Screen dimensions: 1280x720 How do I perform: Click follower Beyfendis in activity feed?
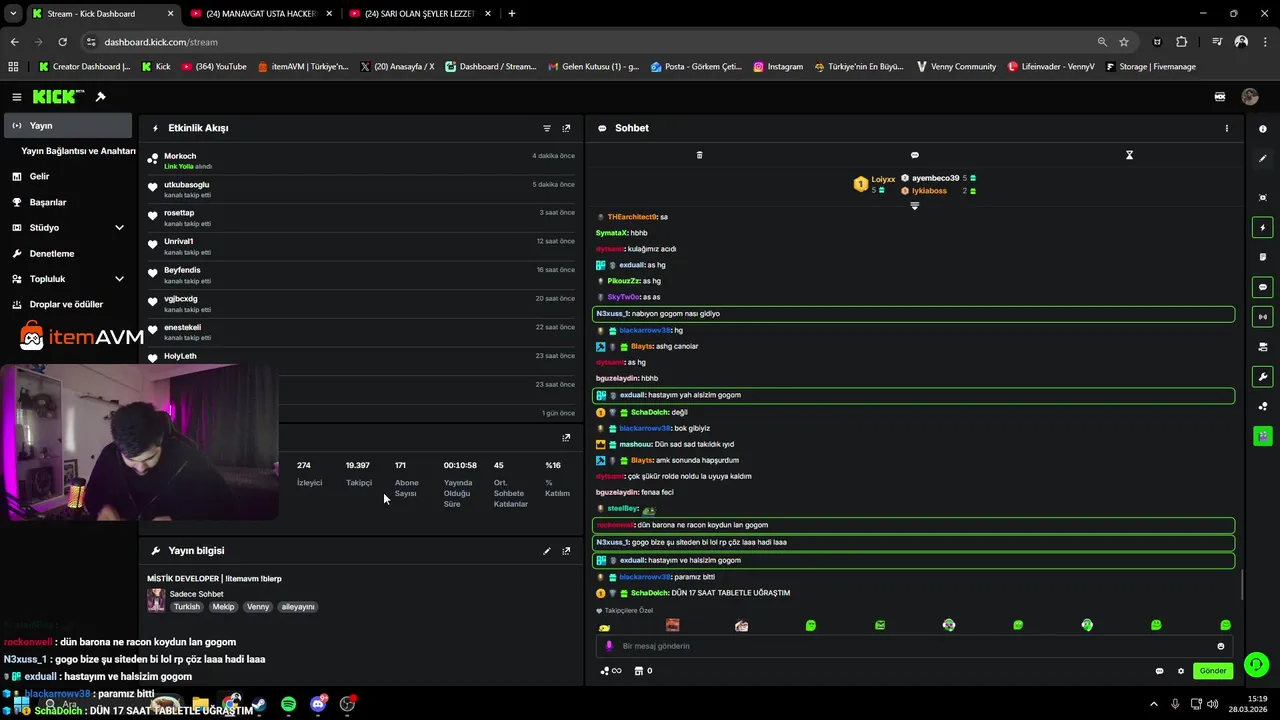tap(182, 270)
